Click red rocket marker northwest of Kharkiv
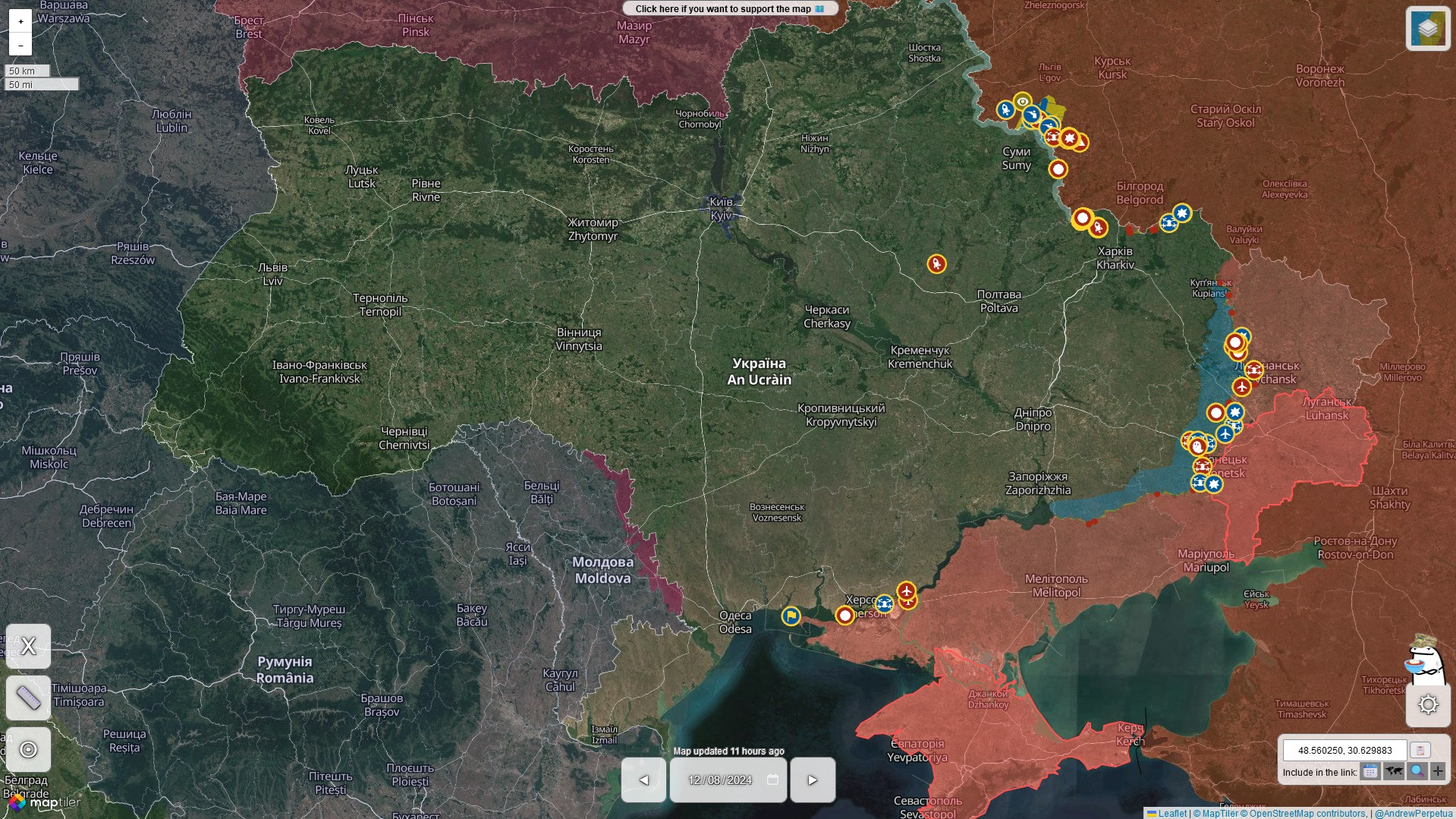This screenshot has height=819, width=1456. [x=1098, y=227]
